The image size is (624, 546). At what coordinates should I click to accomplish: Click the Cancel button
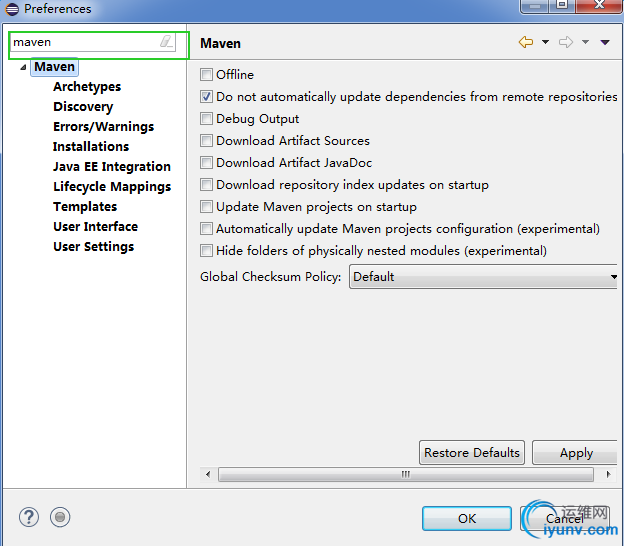[564, 519]
